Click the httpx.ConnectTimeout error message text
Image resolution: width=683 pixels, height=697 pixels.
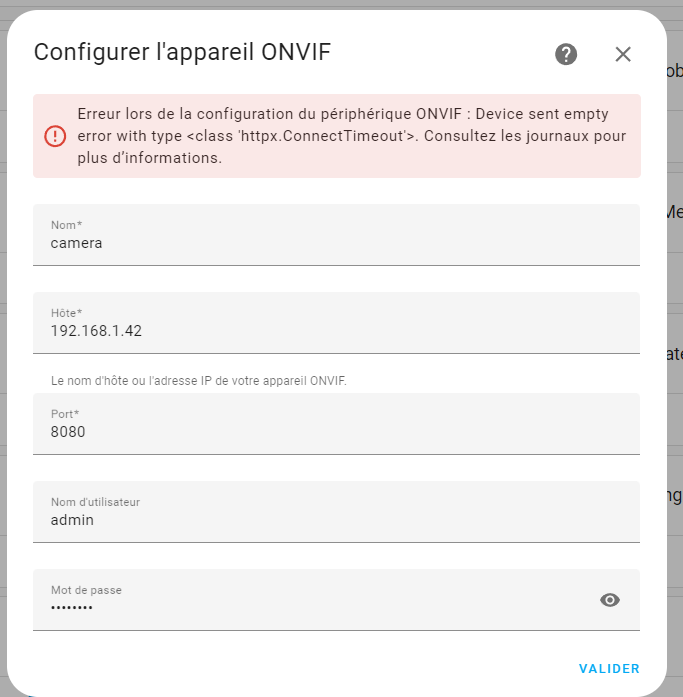[x=352, y=136]
